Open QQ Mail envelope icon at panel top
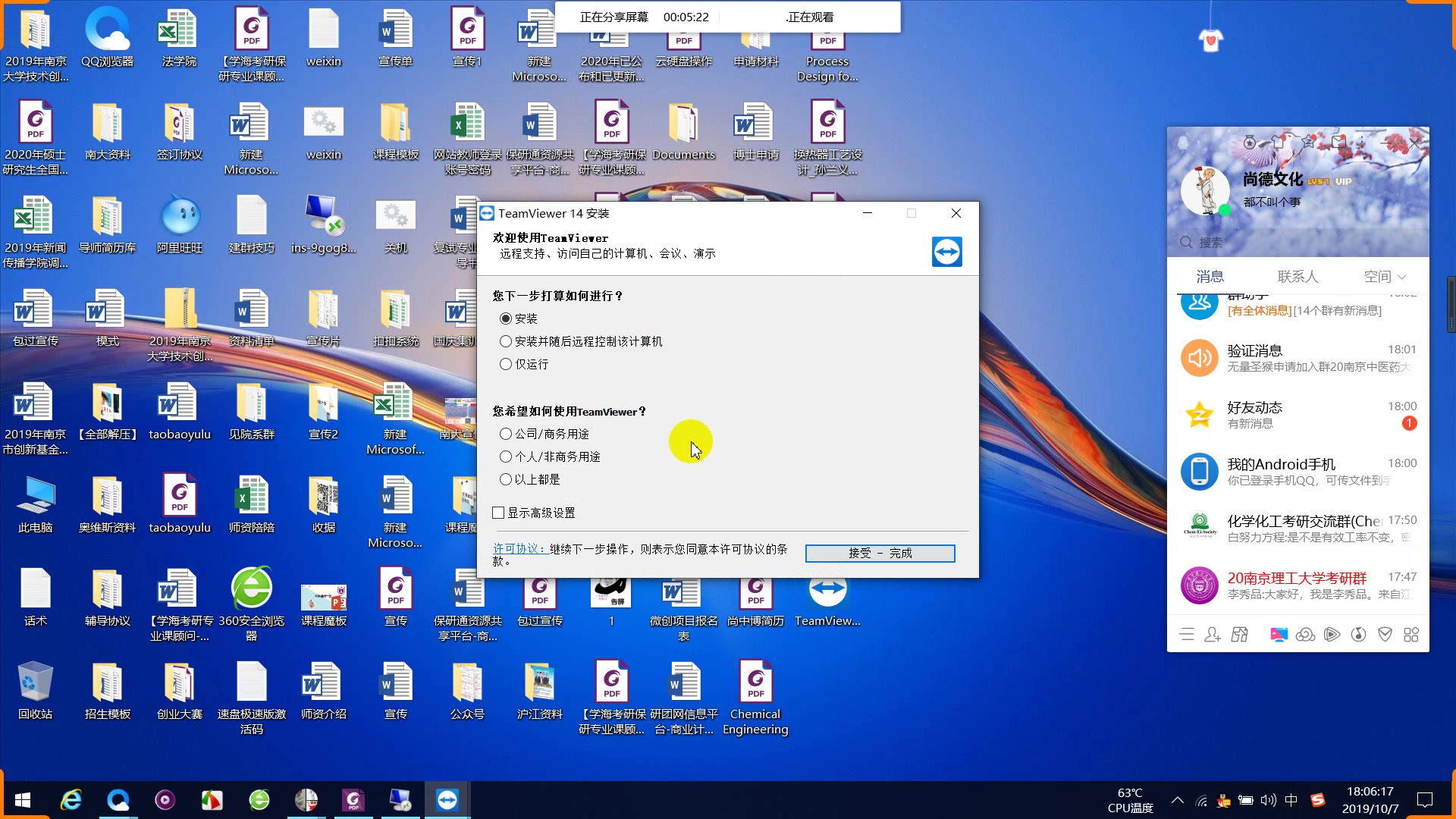Image resolution: width=1456 pixels, height=819 pixels. coord(1338,143)
